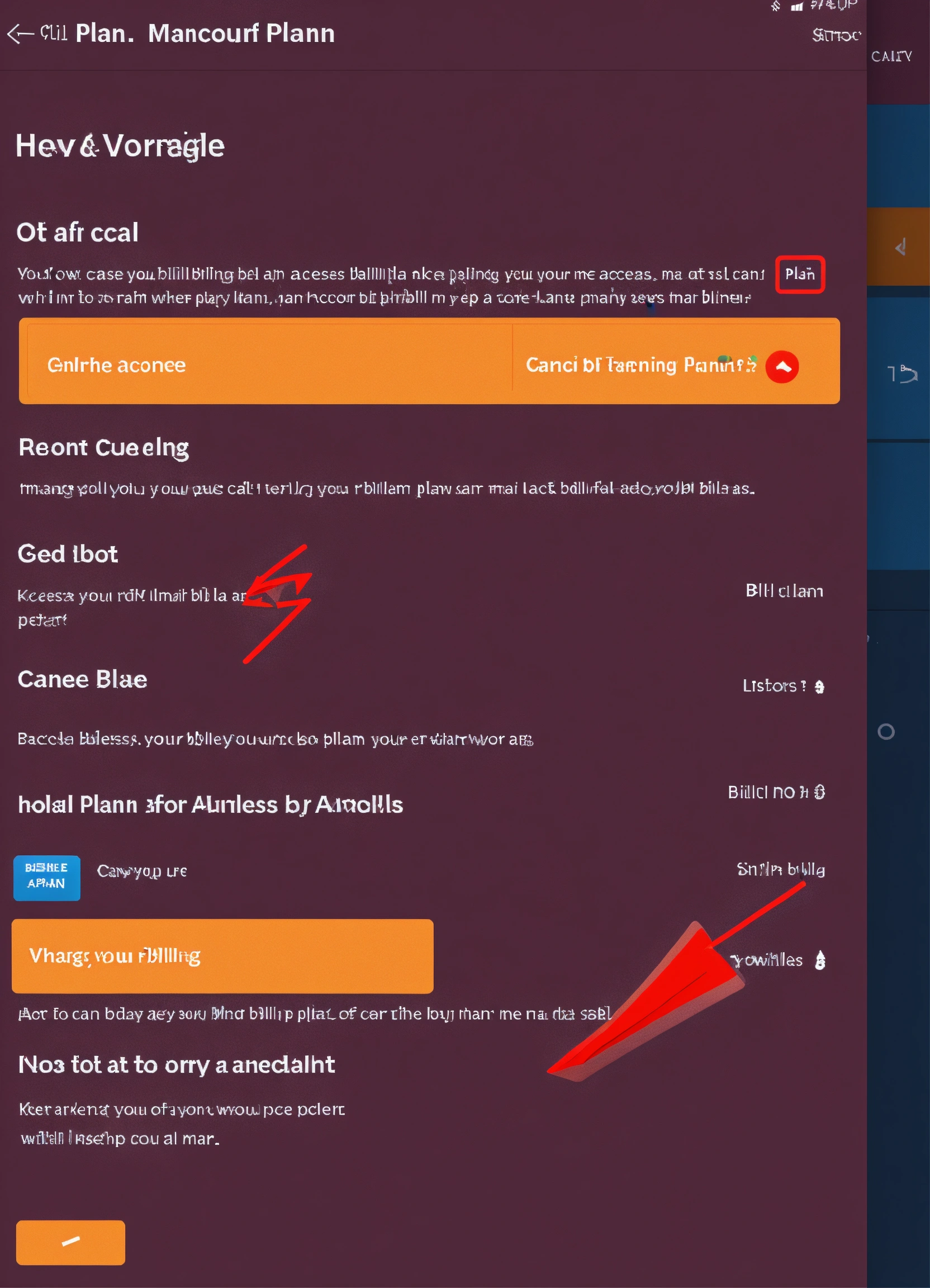Select the blue BISHEE APIAN badge
This screenshot has width=930, height=1288.
[46, 878]
